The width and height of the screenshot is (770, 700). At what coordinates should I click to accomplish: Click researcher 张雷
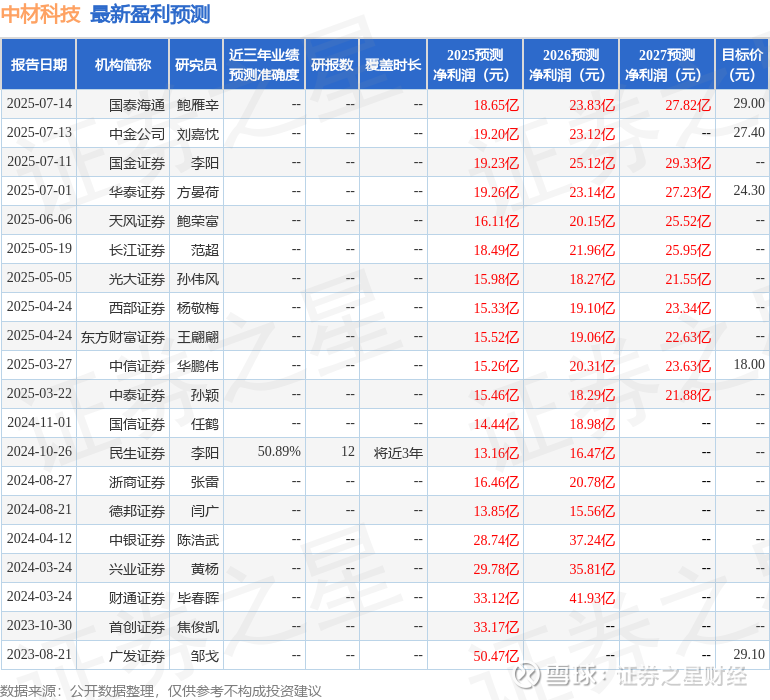pyautogui.click(x=205, y=481)
